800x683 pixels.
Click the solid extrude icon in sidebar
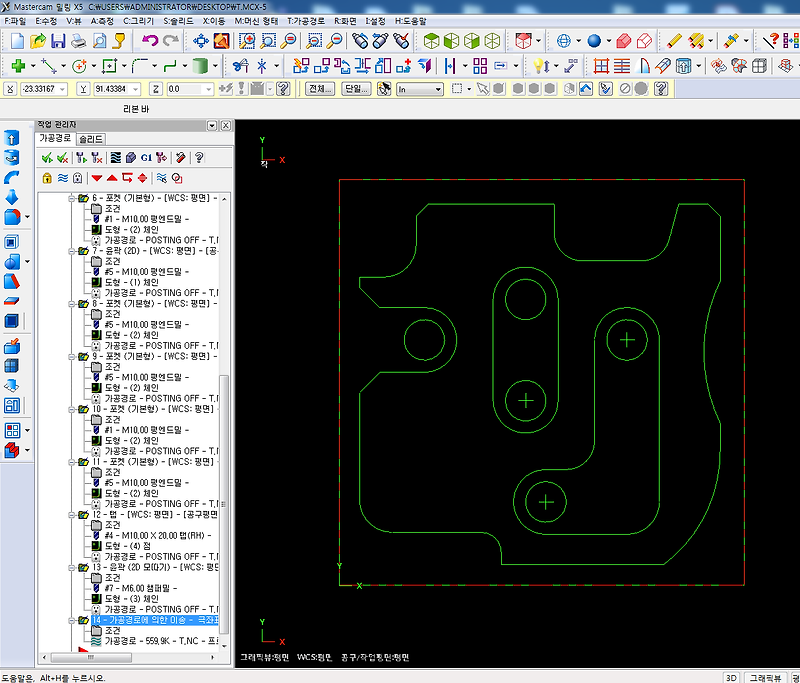[12, 138]
